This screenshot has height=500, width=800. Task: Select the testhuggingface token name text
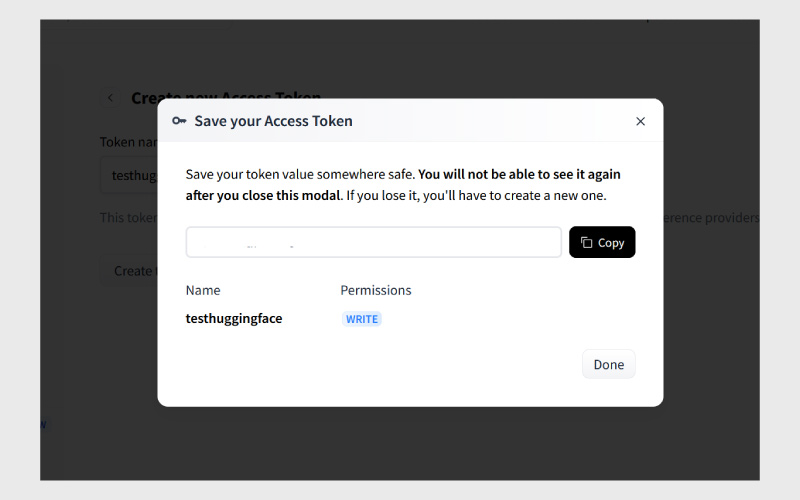click(x=234, y=319)
